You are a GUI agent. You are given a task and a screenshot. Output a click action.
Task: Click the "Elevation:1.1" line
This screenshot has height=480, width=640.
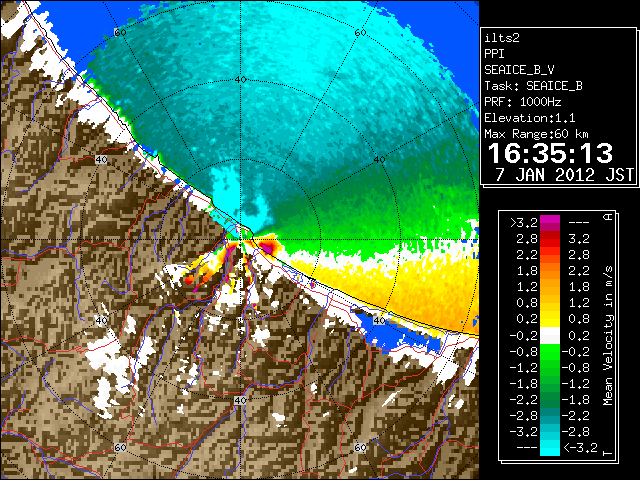(530, 118)
